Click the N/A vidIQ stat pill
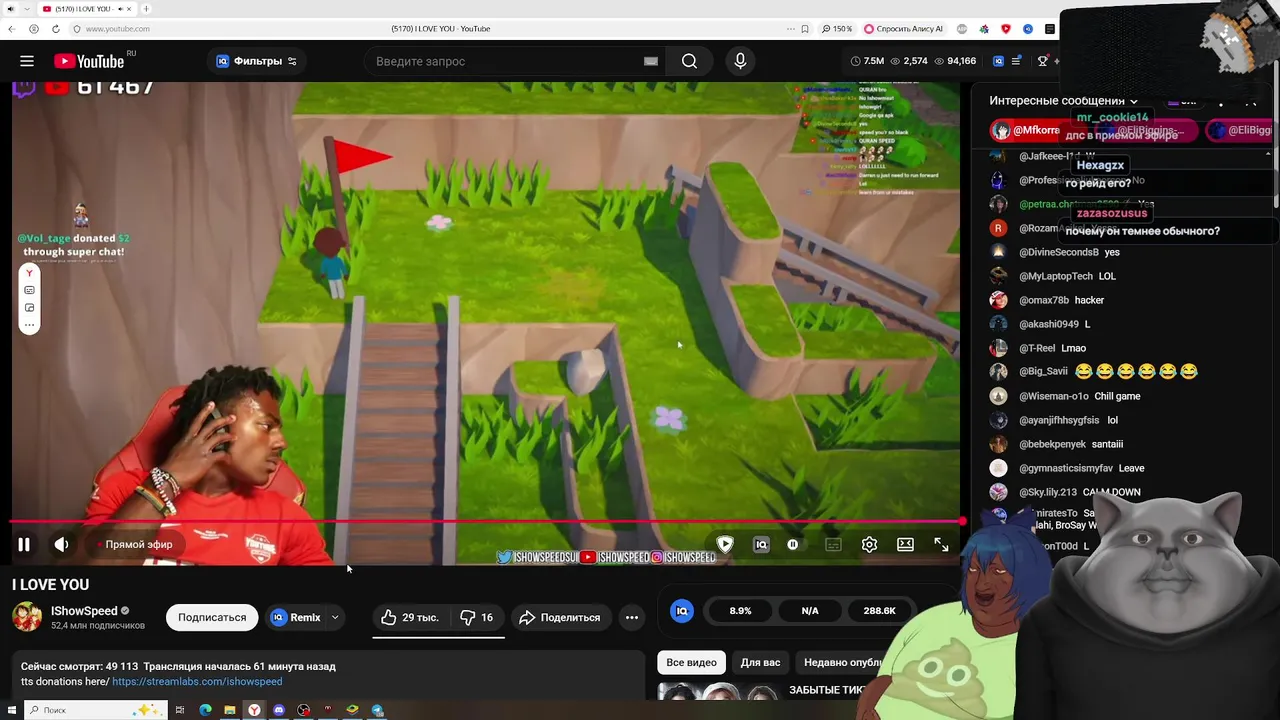 click(810, 610)
